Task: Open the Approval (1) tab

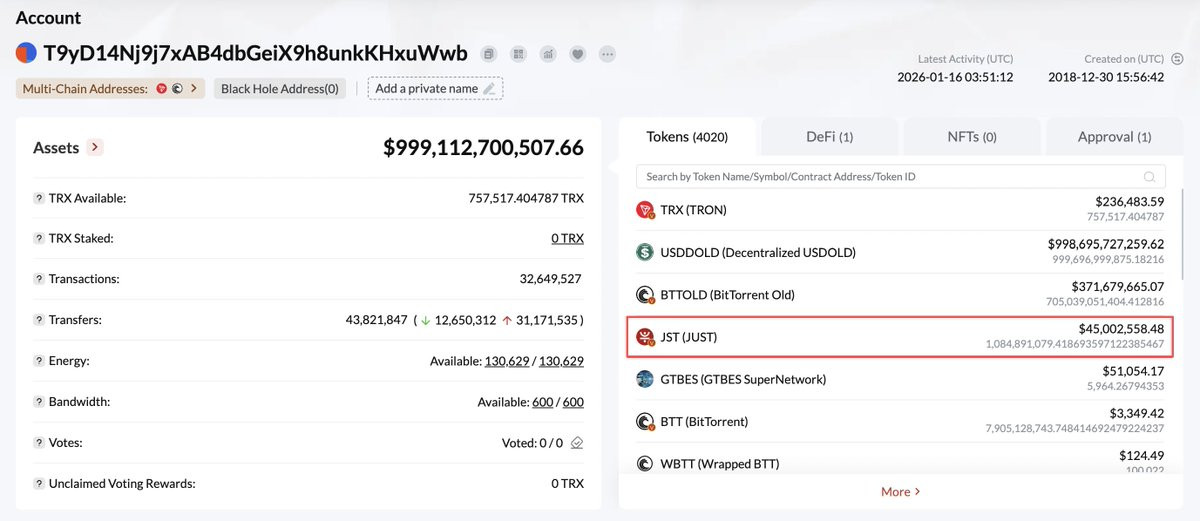Action: tap(1114, 137)
